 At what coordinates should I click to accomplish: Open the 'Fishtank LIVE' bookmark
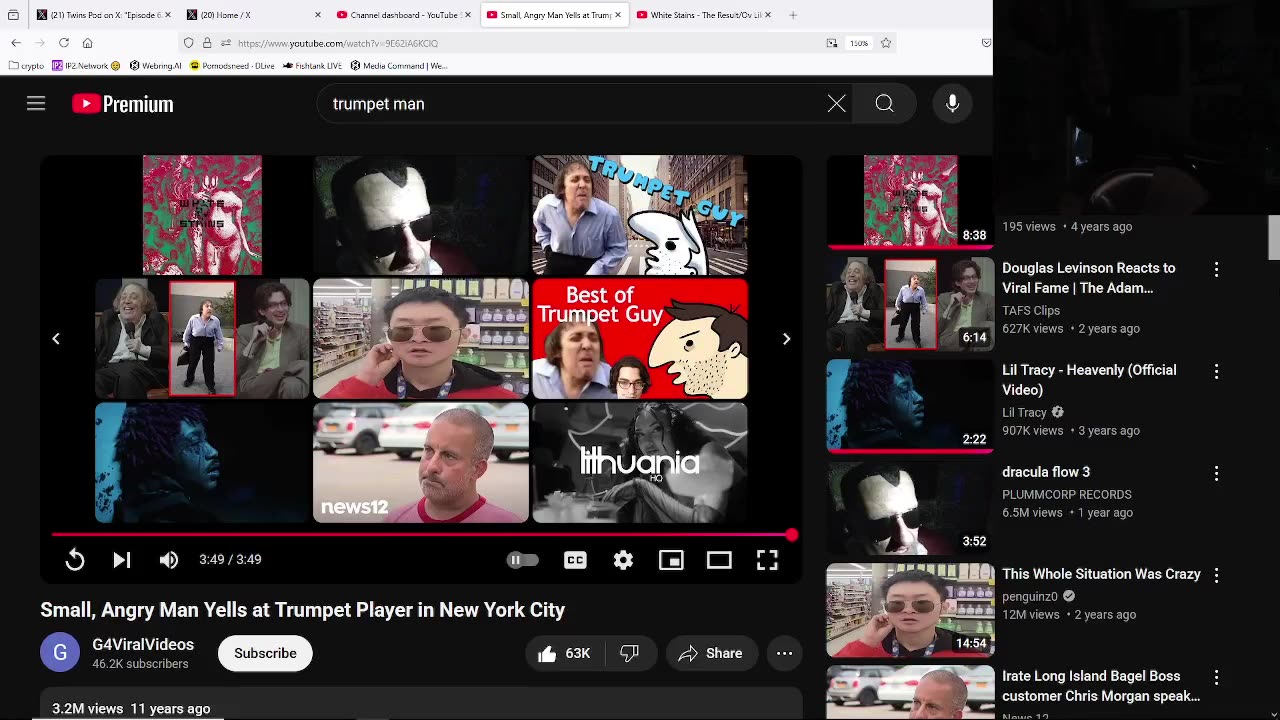pos(312,66)
